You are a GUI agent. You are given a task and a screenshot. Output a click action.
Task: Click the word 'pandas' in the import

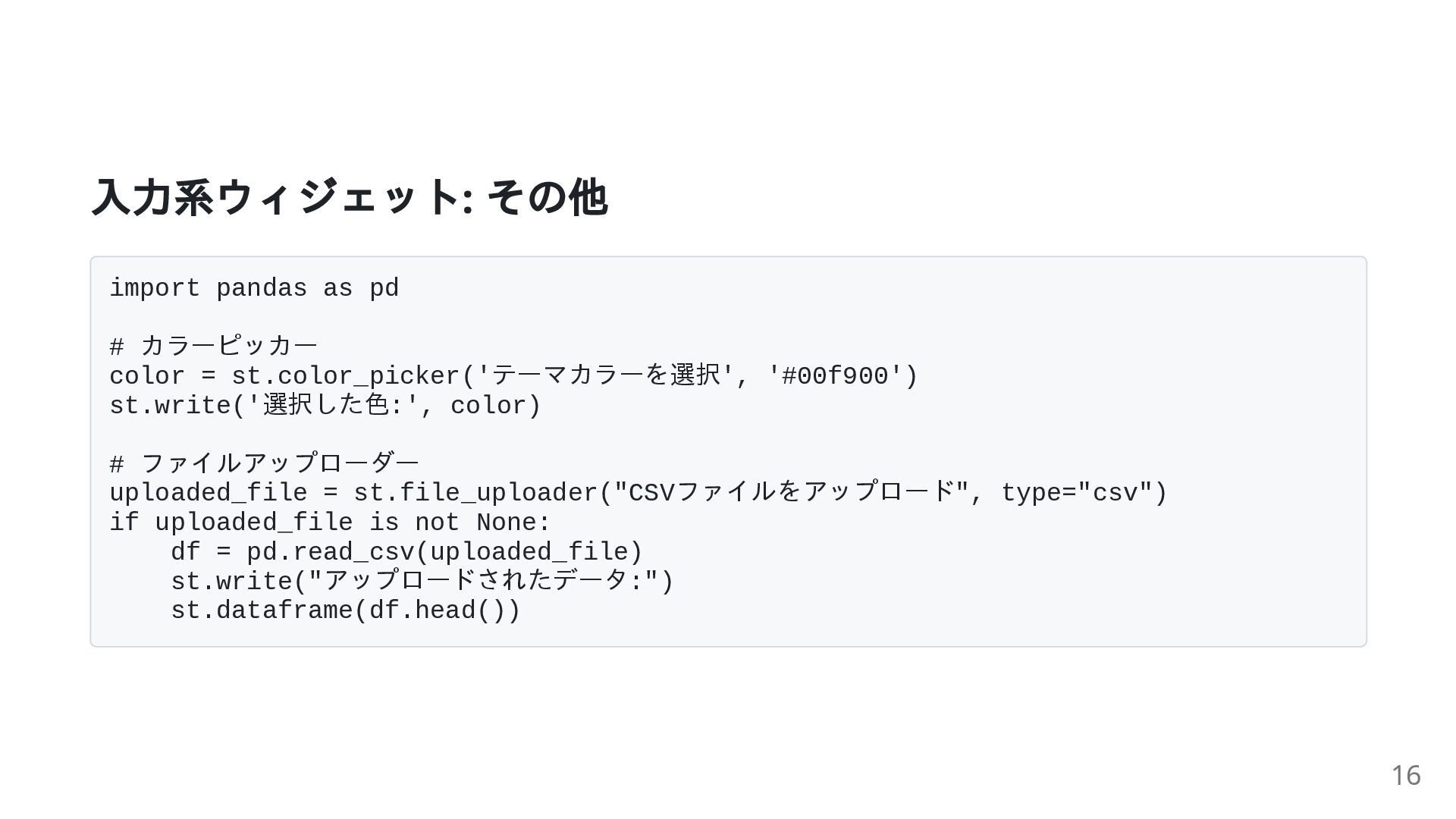click(x=262, y=289)
